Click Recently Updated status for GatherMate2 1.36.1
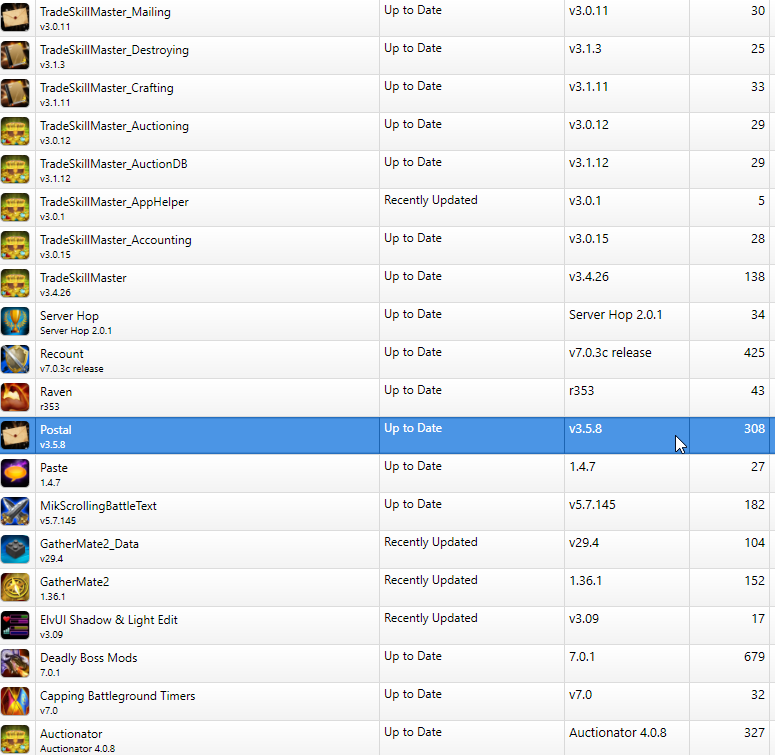The width and height of the screenshot is (775, 755). 431,580
